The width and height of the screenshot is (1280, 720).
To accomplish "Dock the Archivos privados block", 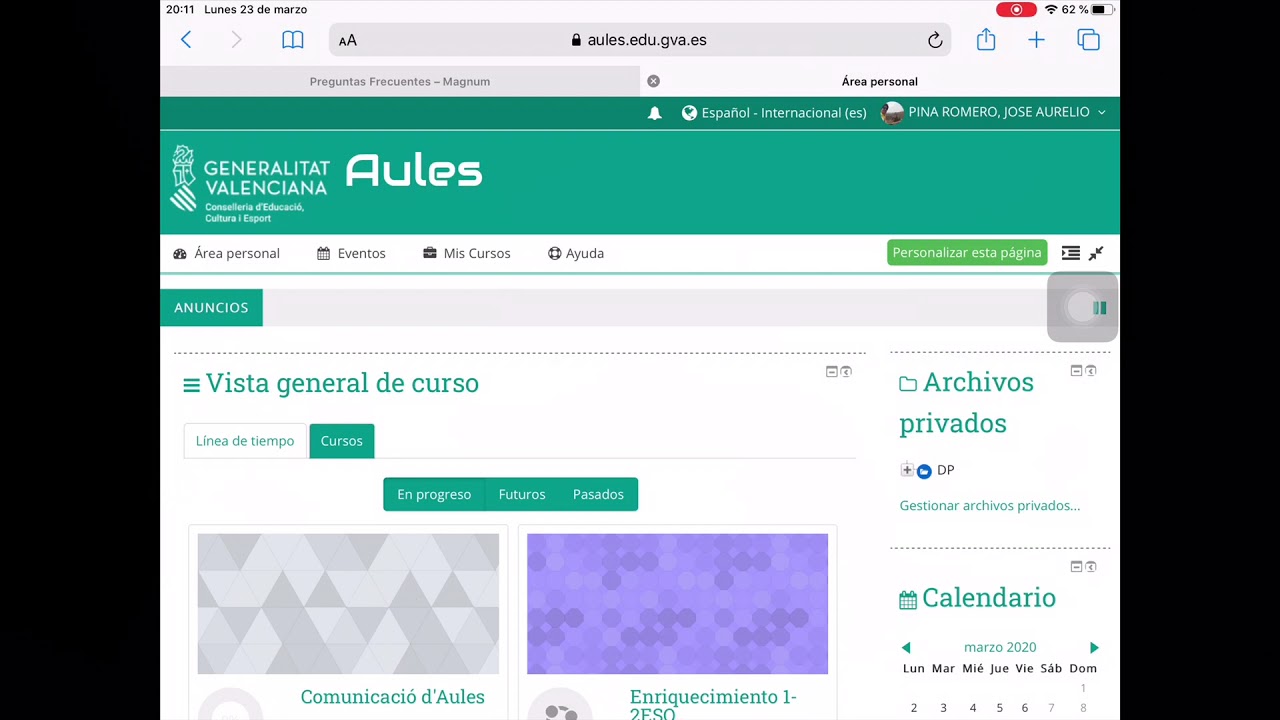I will coord(1091,371).
